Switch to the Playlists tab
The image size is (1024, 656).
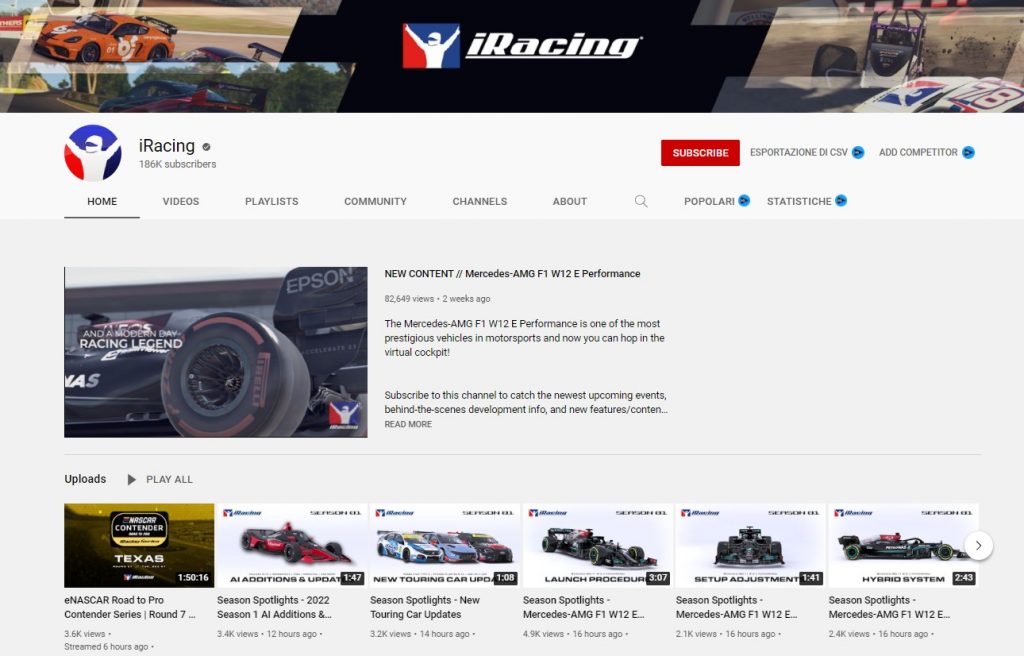tap(272, 201)
